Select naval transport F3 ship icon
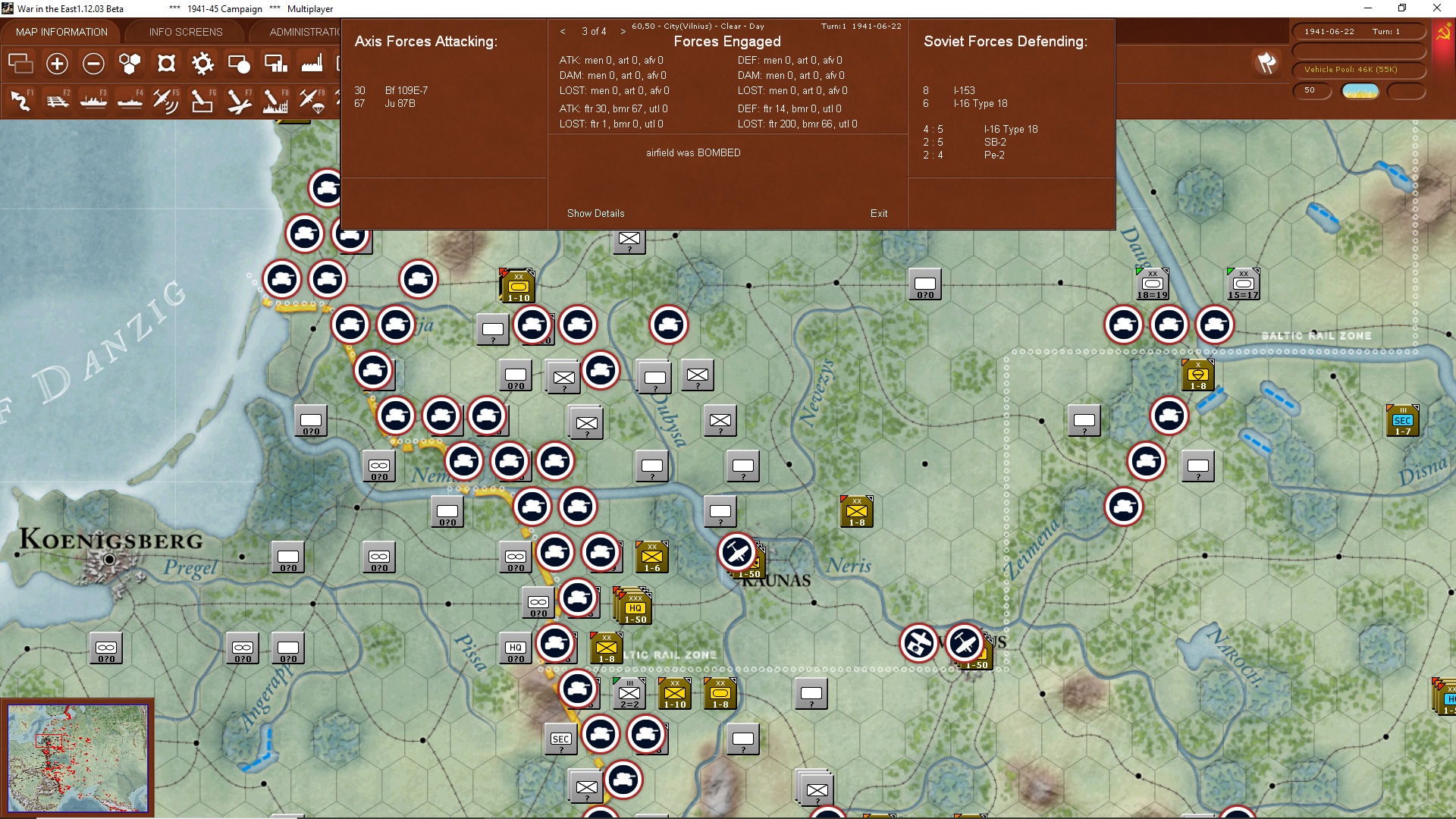The image size is (1456, 819). pyautogui.click(x=94, y=101)
